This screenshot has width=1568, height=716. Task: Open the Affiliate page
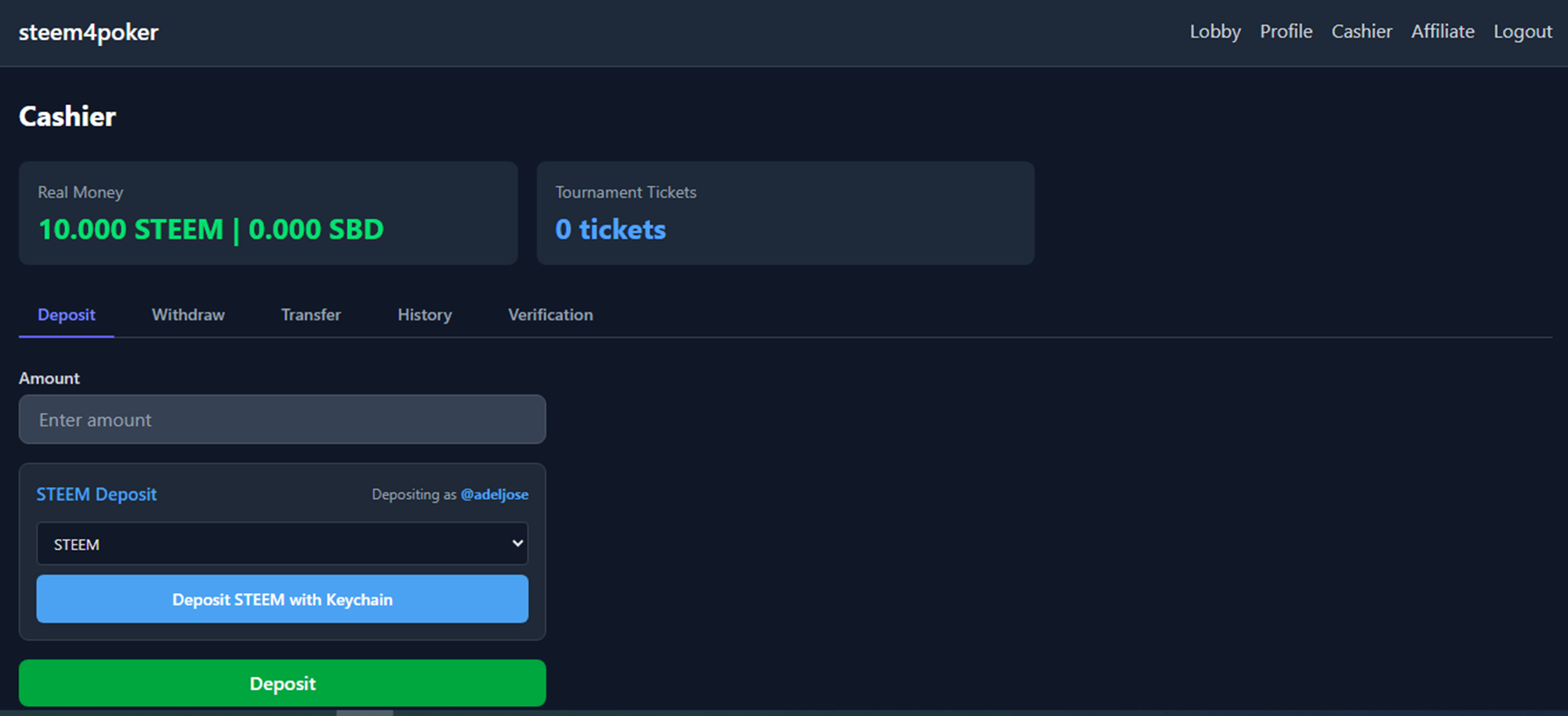(x=1443, y=31)
